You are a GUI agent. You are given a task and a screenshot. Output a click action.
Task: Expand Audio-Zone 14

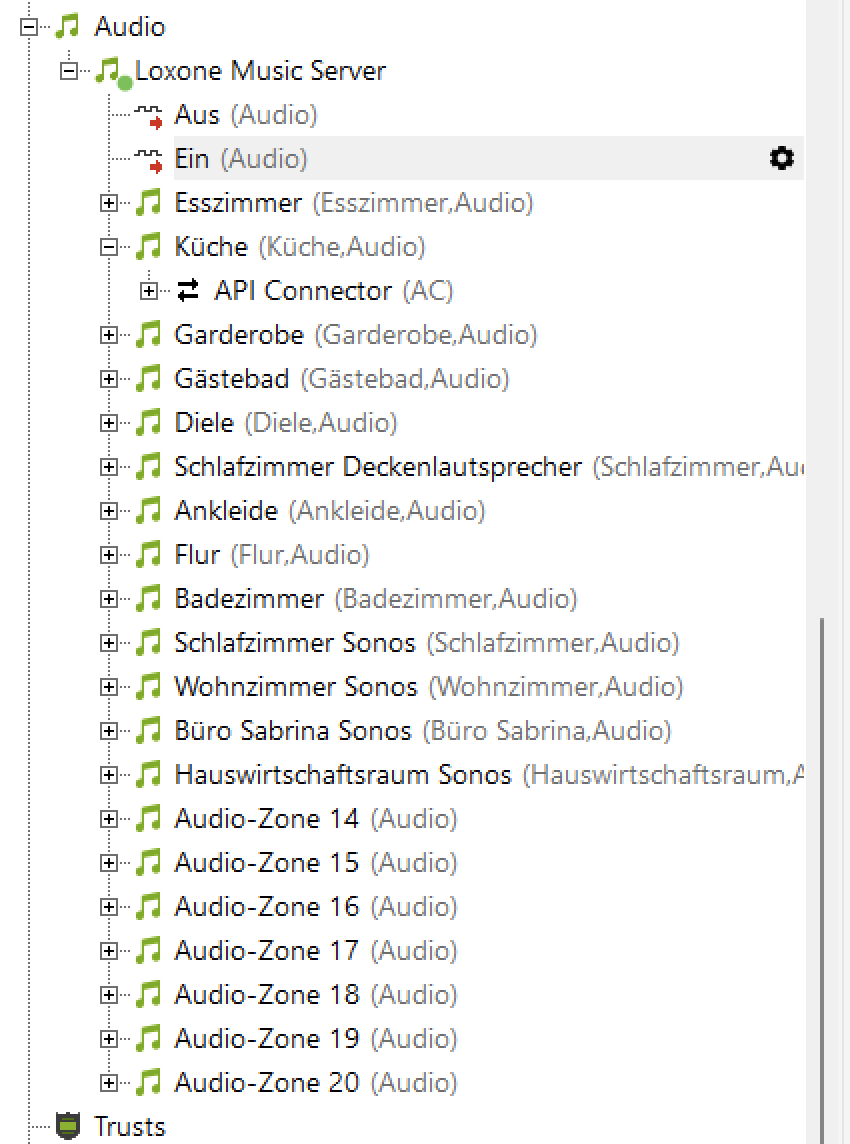[109, 819]
